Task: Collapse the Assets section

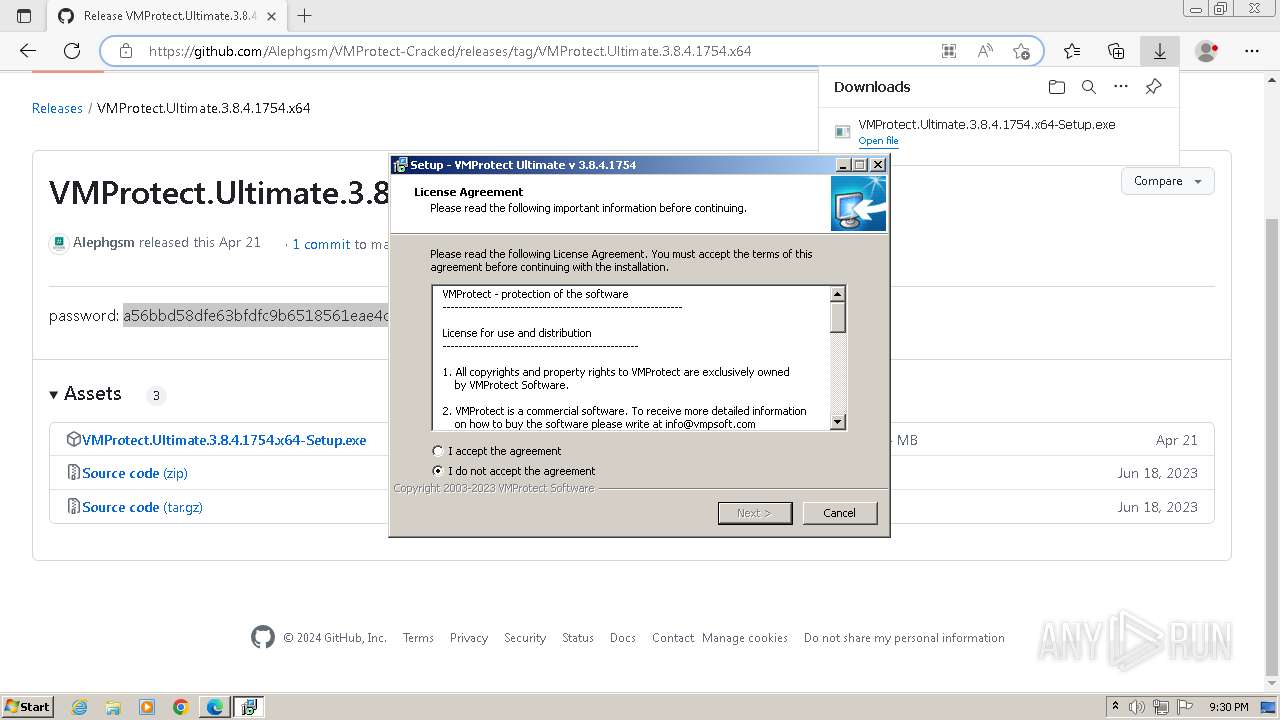Action: (x=85, y=394)
